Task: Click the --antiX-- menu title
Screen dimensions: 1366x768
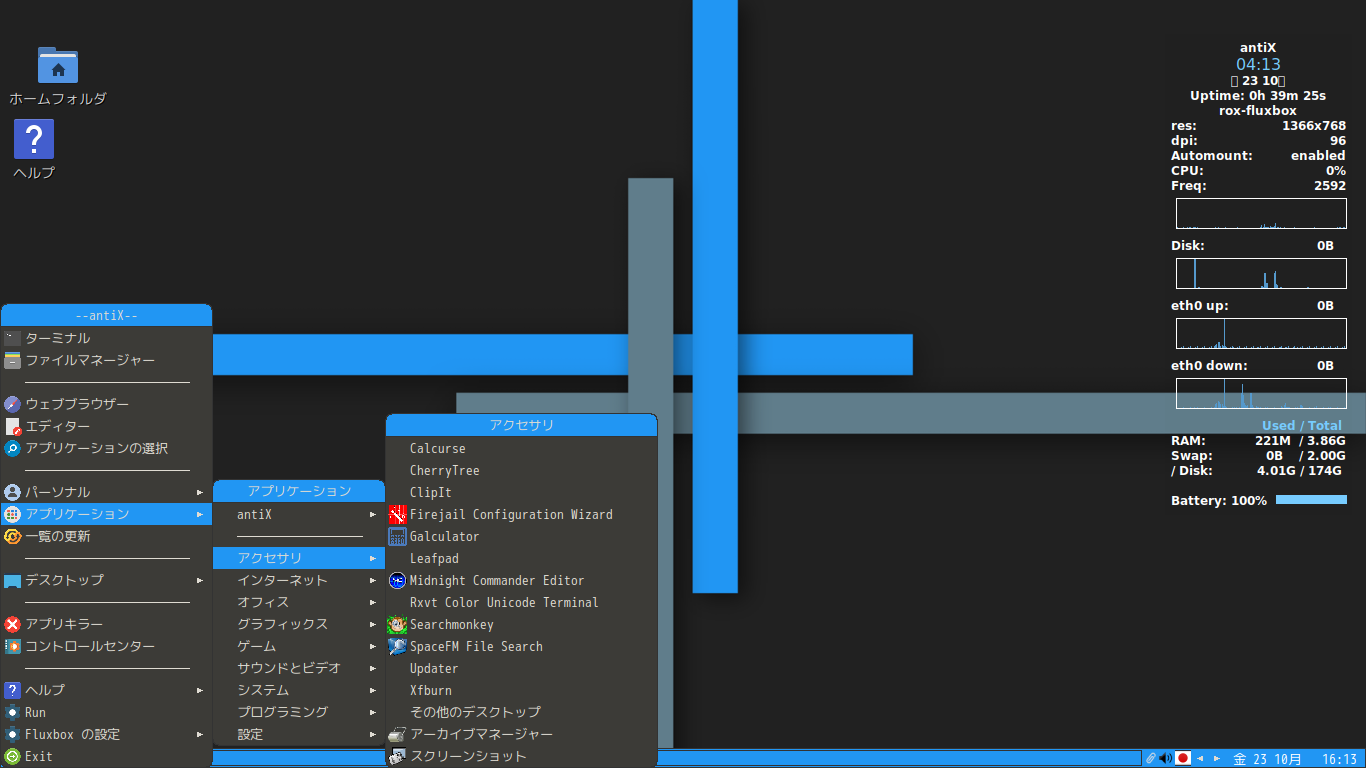Action: [106, 315]
